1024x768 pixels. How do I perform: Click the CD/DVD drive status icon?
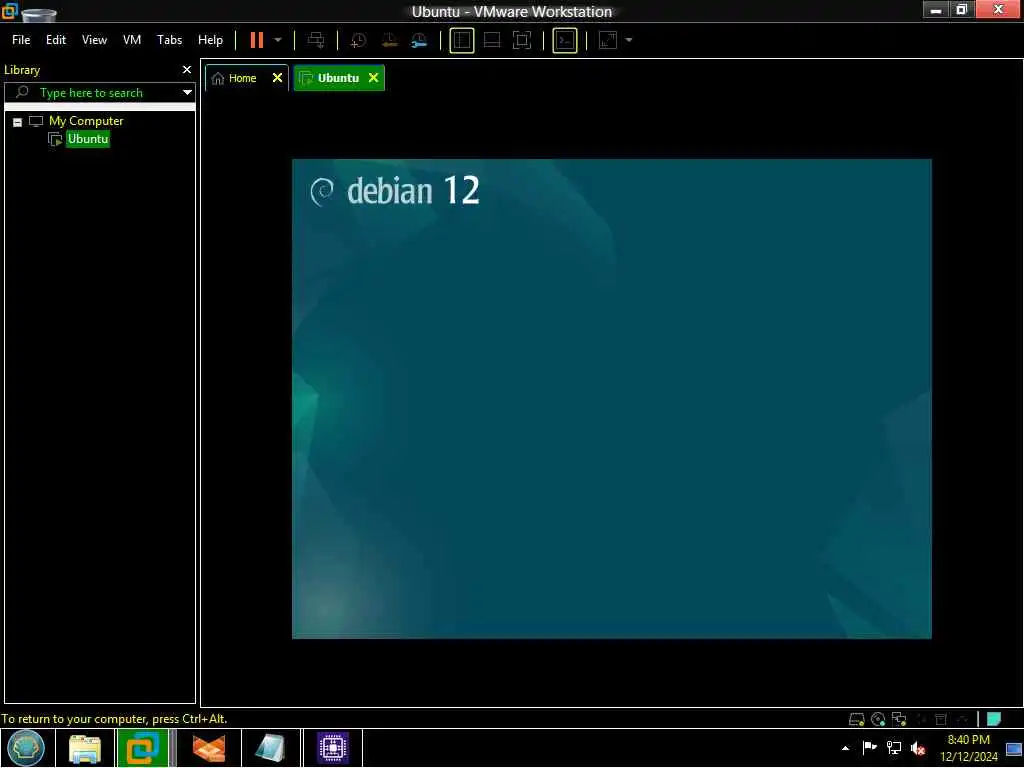coord(878,719)
